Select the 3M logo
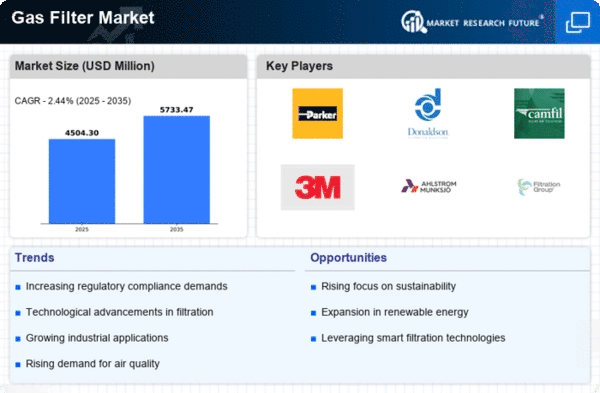This screenshot has height=393, width=600. click(318, 188)
